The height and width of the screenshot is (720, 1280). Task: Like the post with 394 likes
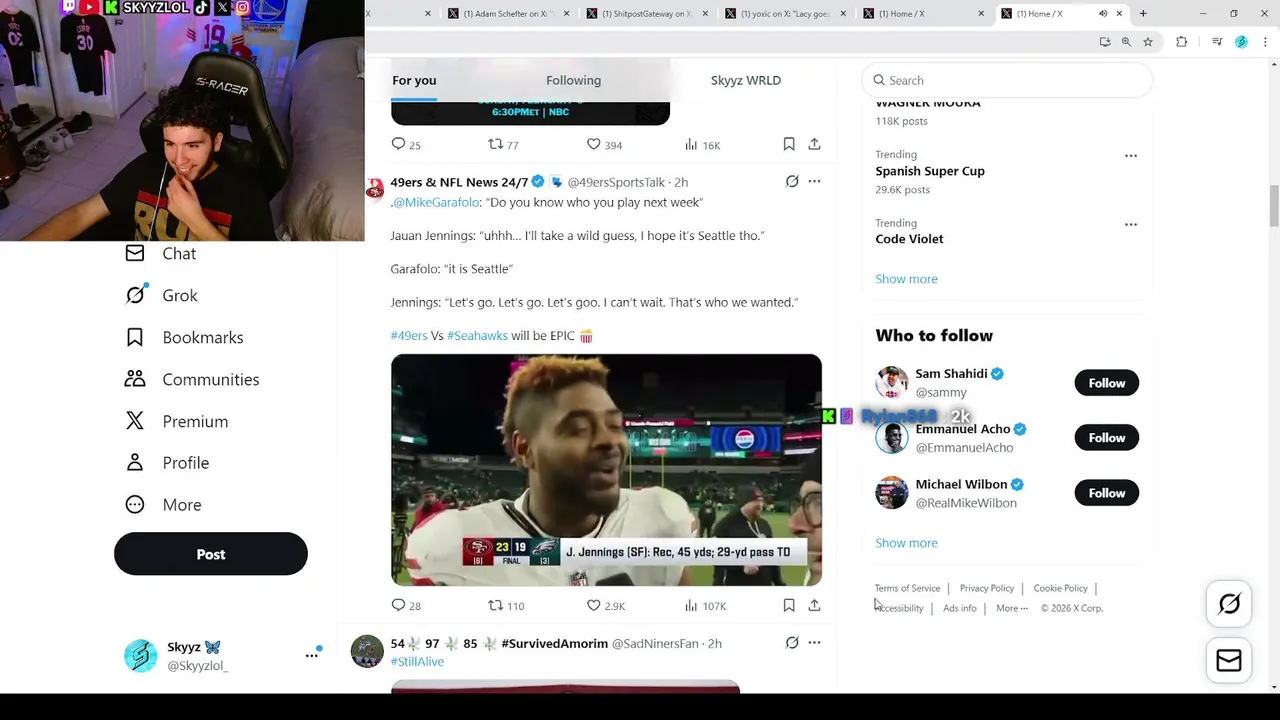click(604, 144)
